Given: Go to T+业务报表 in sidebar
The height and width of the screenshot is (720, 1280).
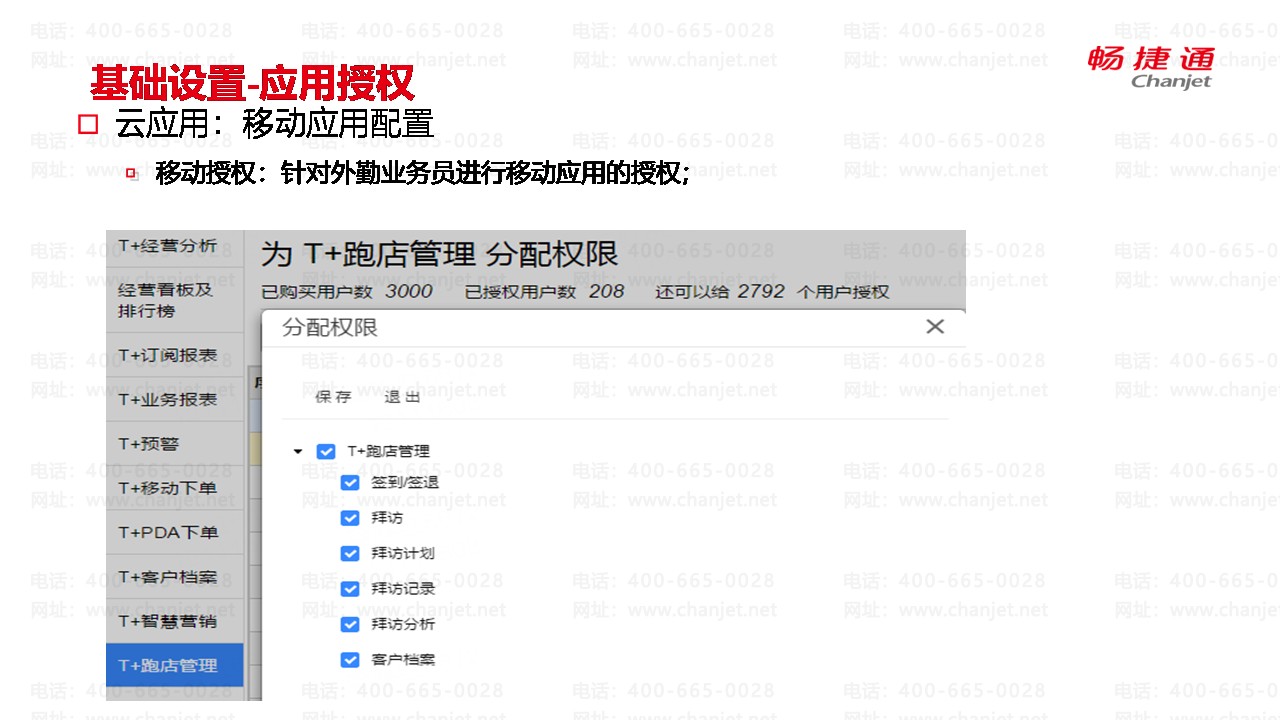Looking at the screenshot, I should pos(175,399).
